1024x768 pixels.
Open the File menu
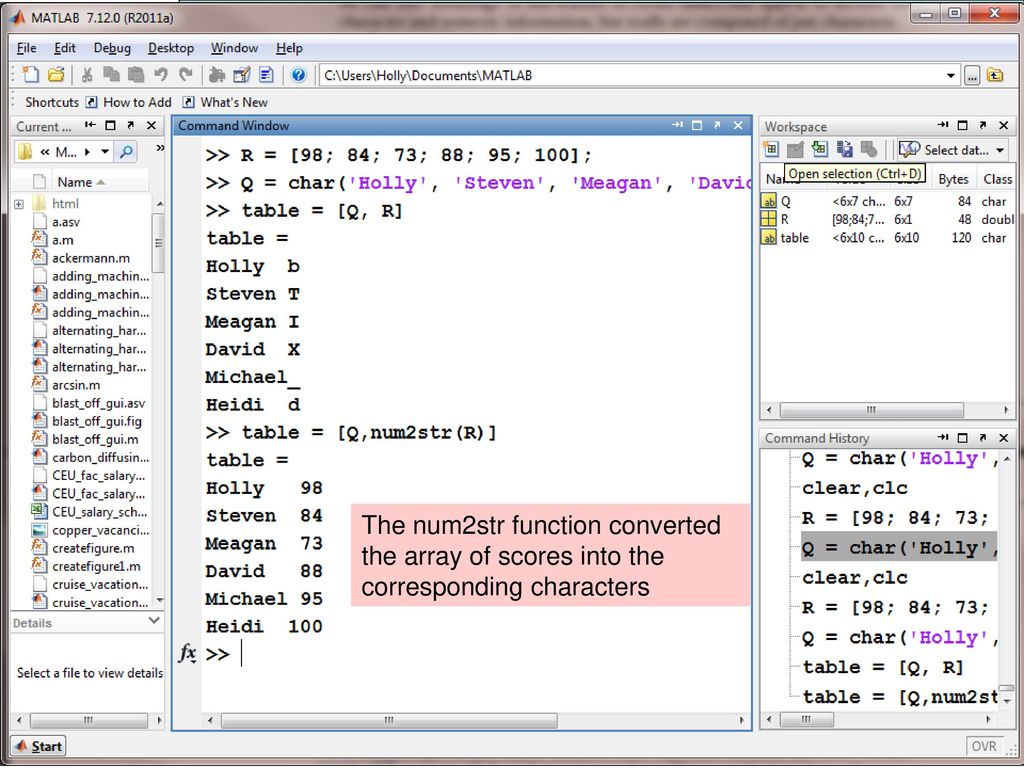tap(27, 48)
